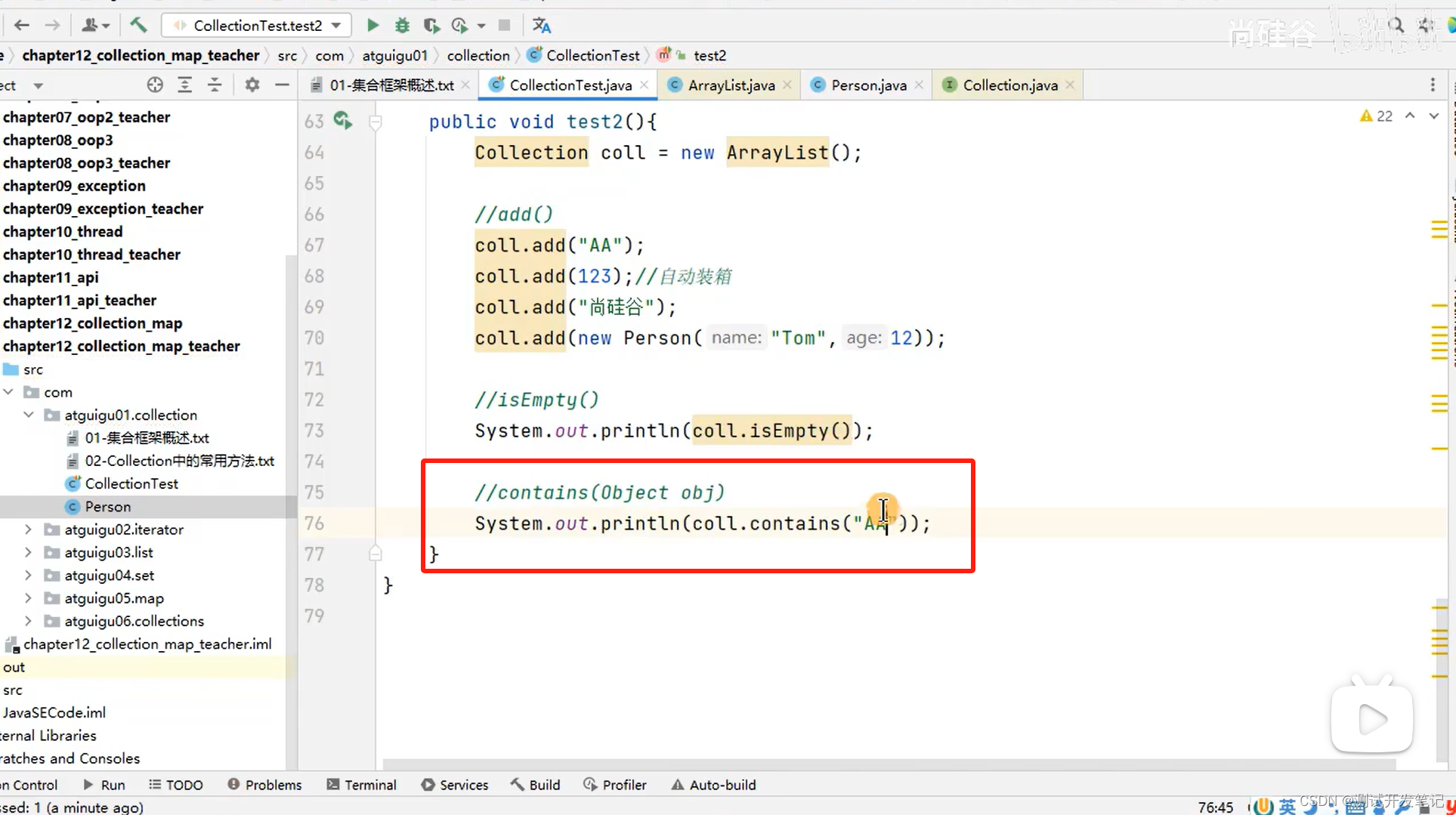Run with Coverage icon
1456x815 pixels.
click(431, 25)
